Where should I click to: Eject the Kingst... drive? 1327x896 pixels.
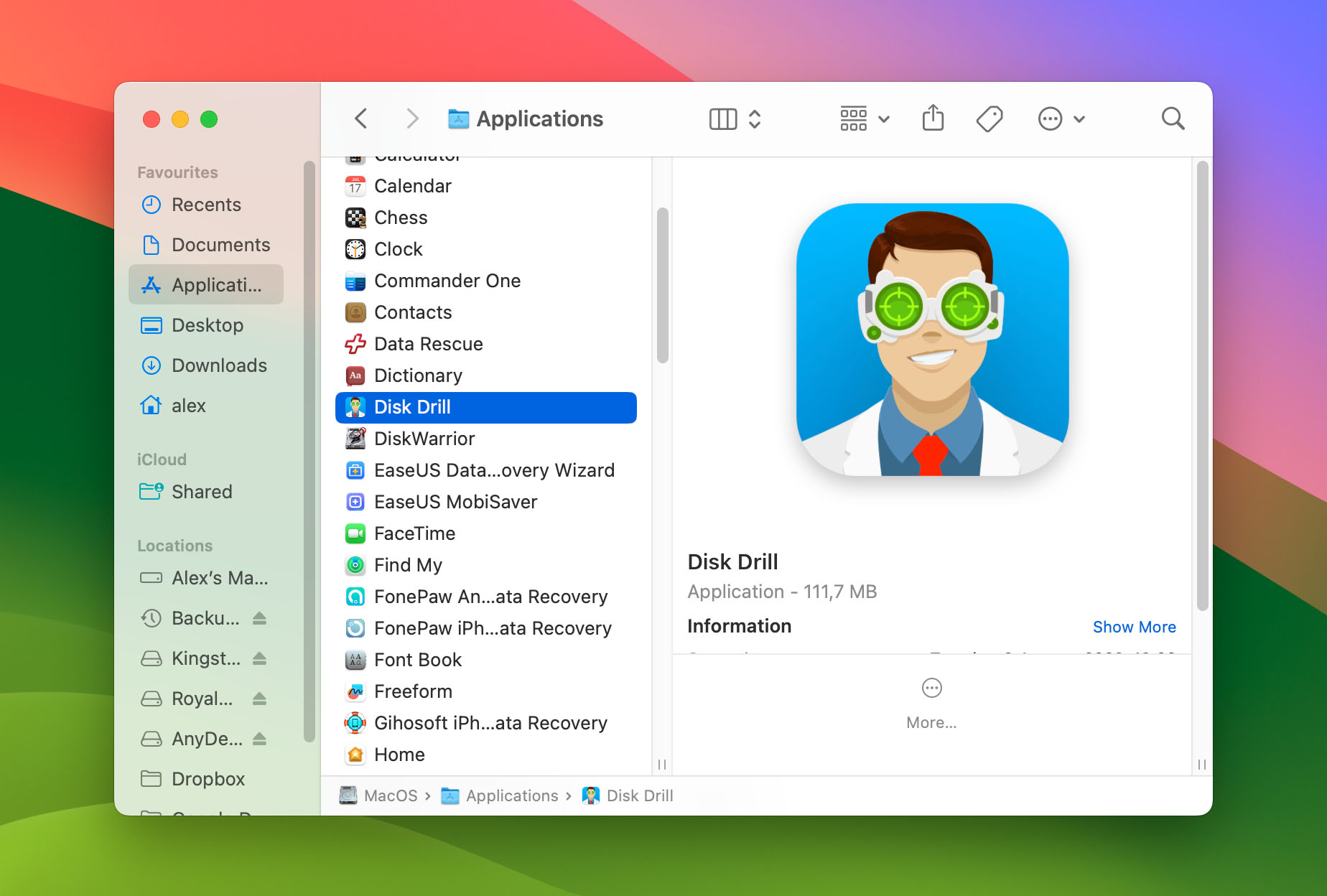pos(260,658)
